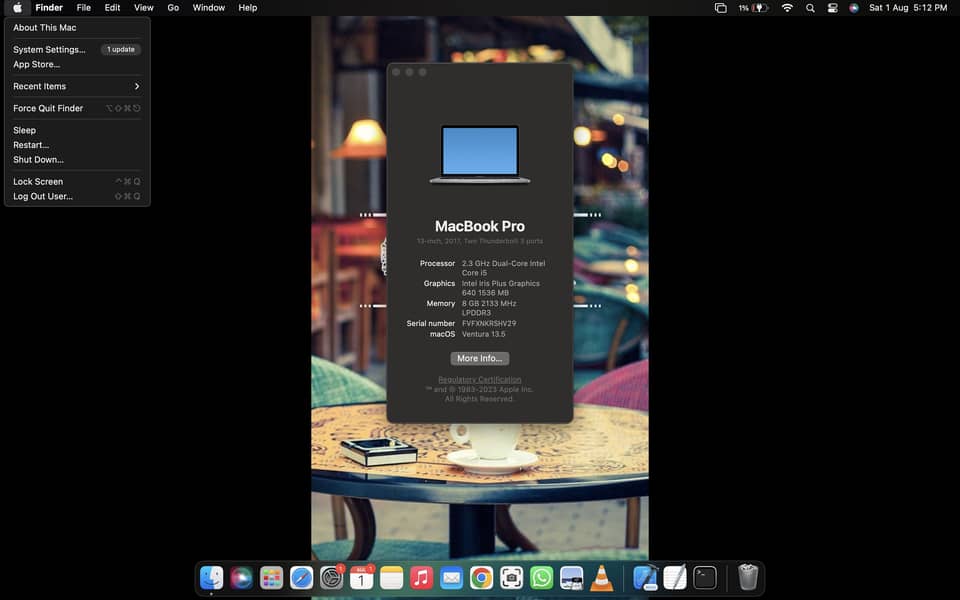The width and height of the screenshot is (960, 600).
Task: Launch VLC media player from the dock
Action: pos(601,577)
